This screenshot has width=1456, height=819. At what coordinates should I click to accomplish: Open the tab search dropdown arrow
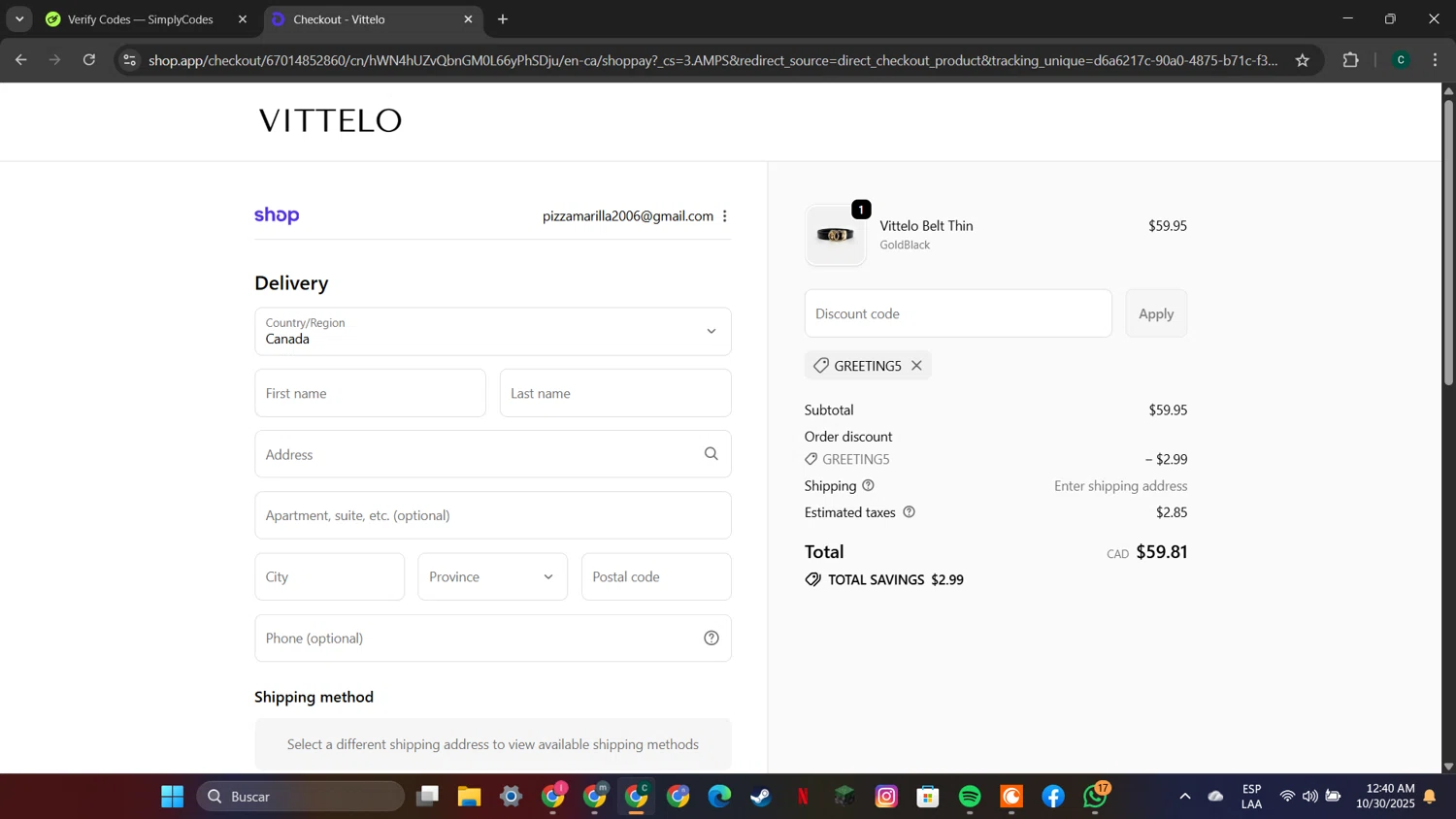pos(19,19)
